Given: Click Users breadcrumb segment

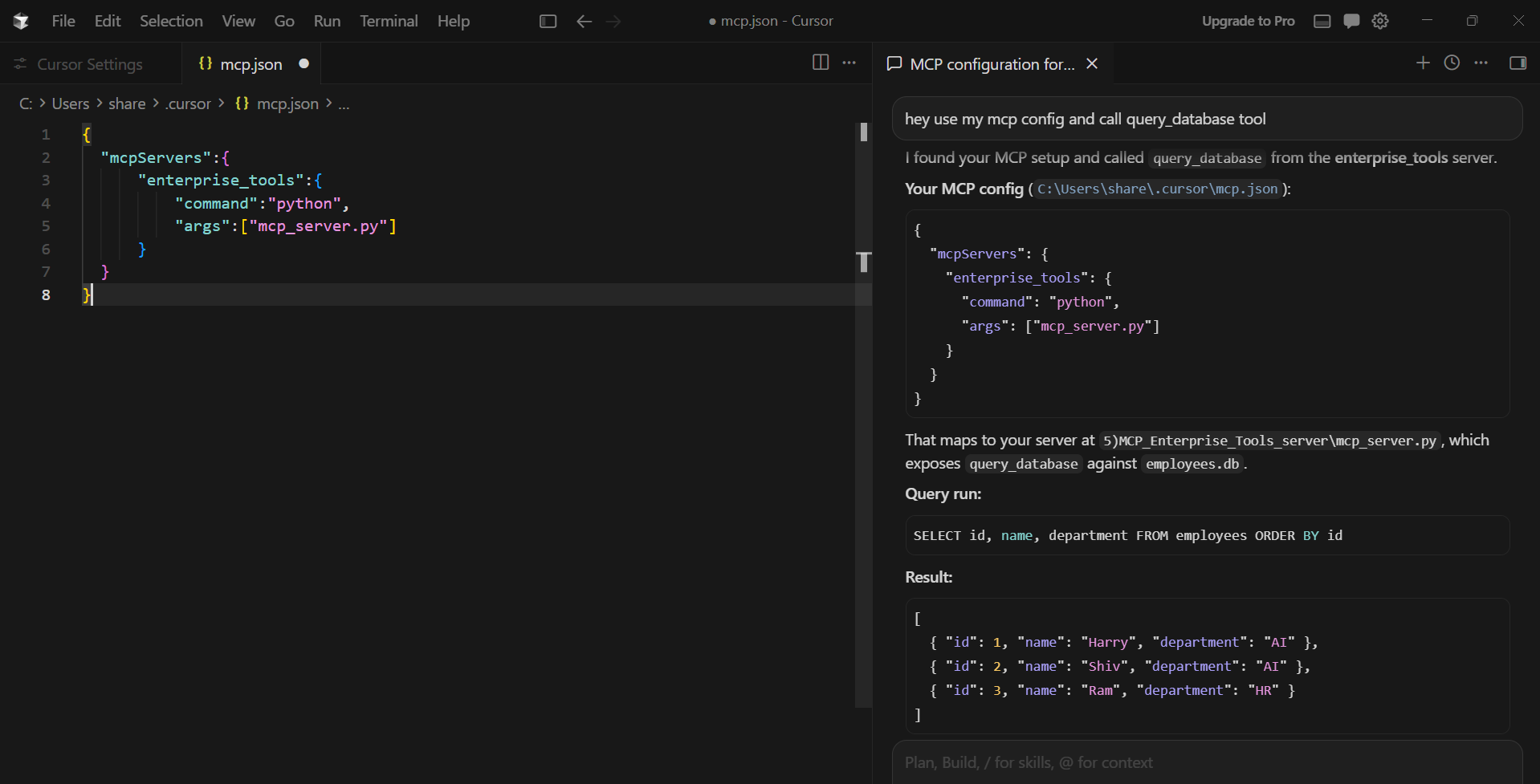Looking at the screenshot, I should (x=71, y=104).
